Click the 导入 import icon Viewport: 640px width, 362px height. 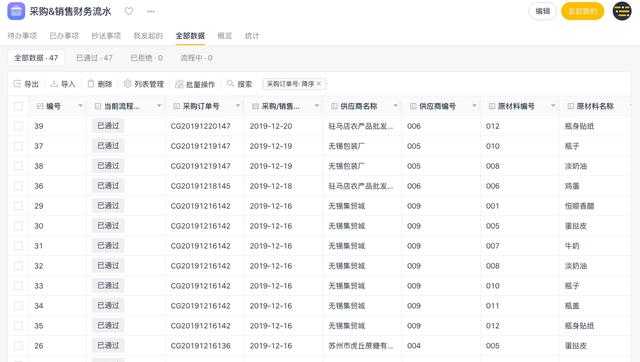point(54,84)
